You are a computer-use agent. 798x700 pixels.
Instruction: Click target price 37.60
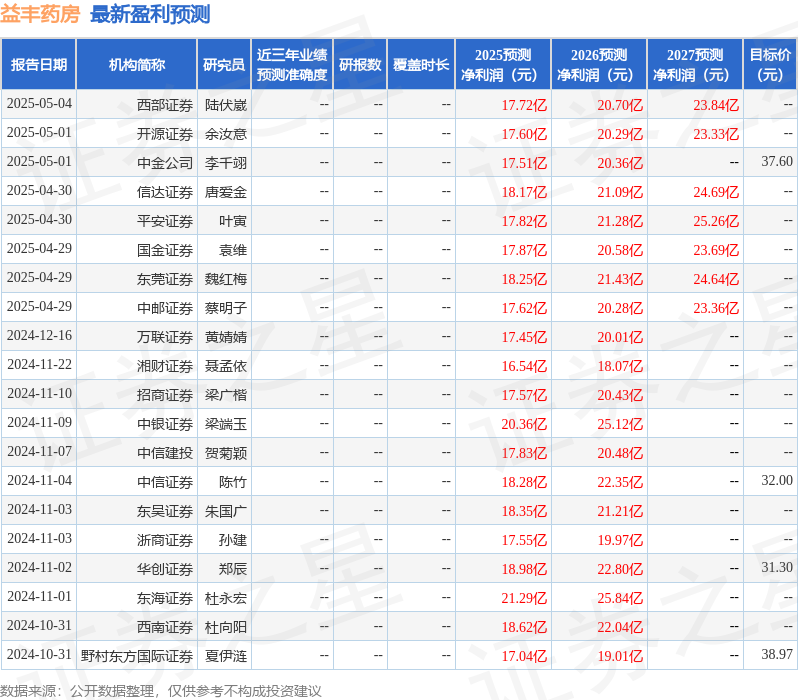tap(777, 161)
